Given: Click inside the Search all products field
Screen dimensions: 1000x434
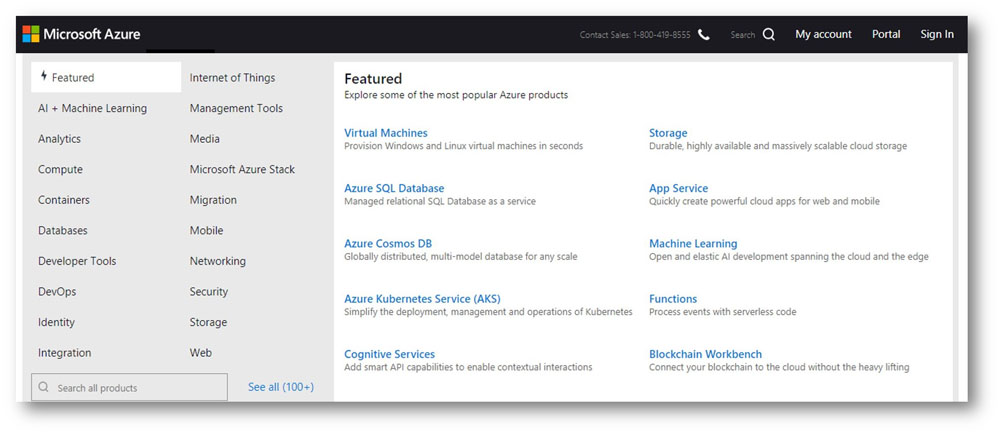Looking at the screenshot, I should (138, 388).
